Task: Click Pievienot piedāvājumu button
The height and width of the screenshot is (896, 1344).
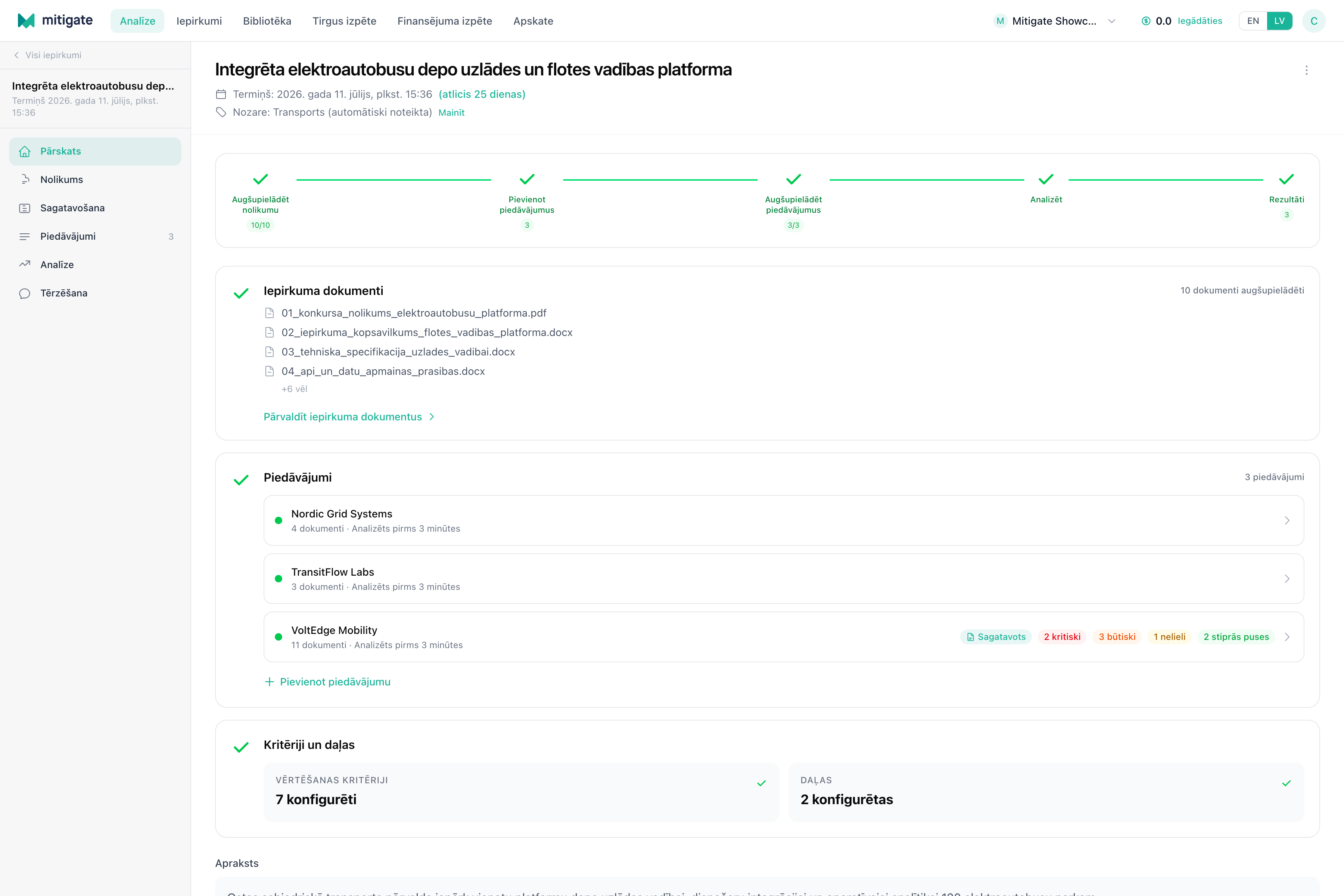Action: 327,682
